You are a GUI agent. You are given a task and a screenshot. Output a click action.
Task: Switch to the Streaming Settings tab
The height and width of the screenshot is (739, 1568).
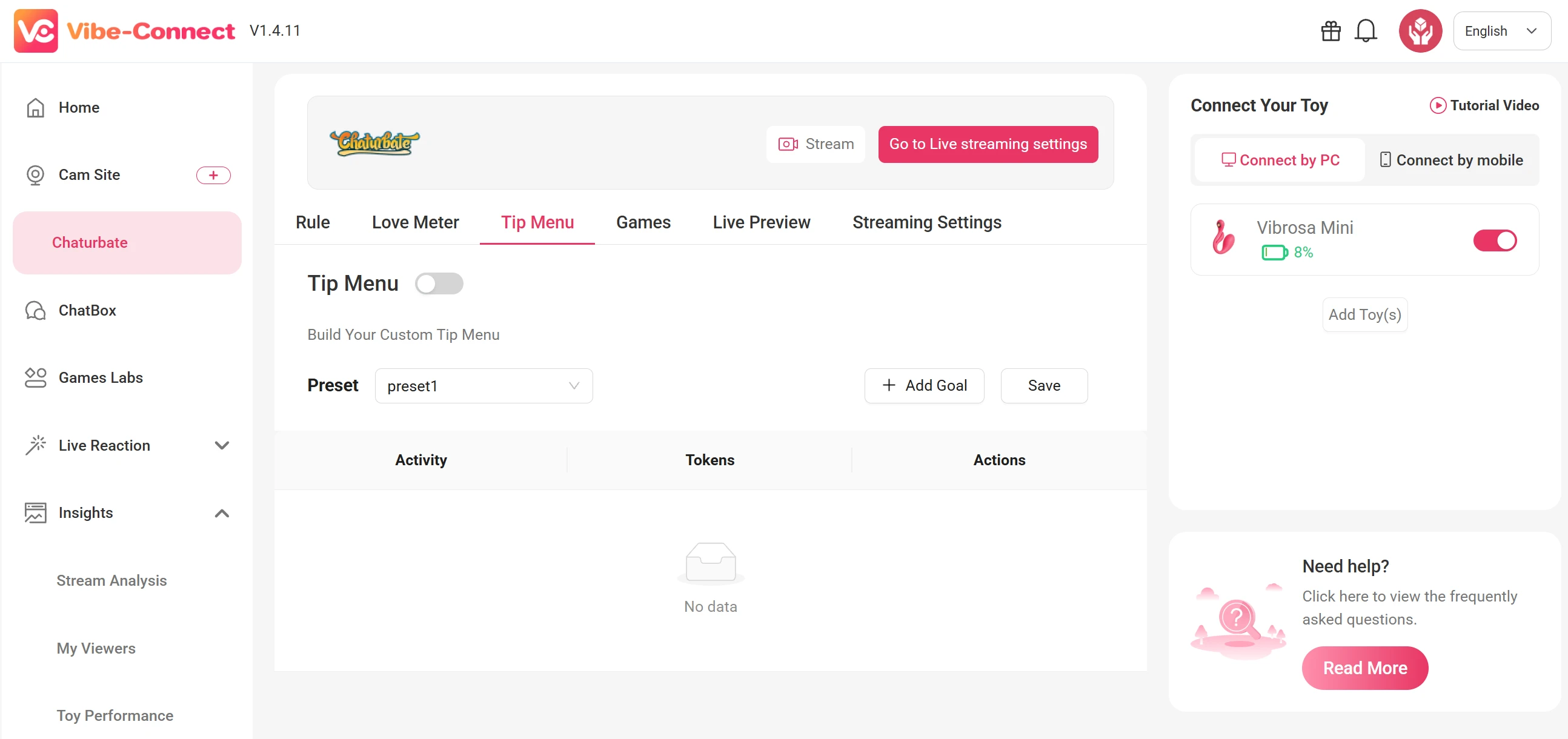(x=926, y=222)
